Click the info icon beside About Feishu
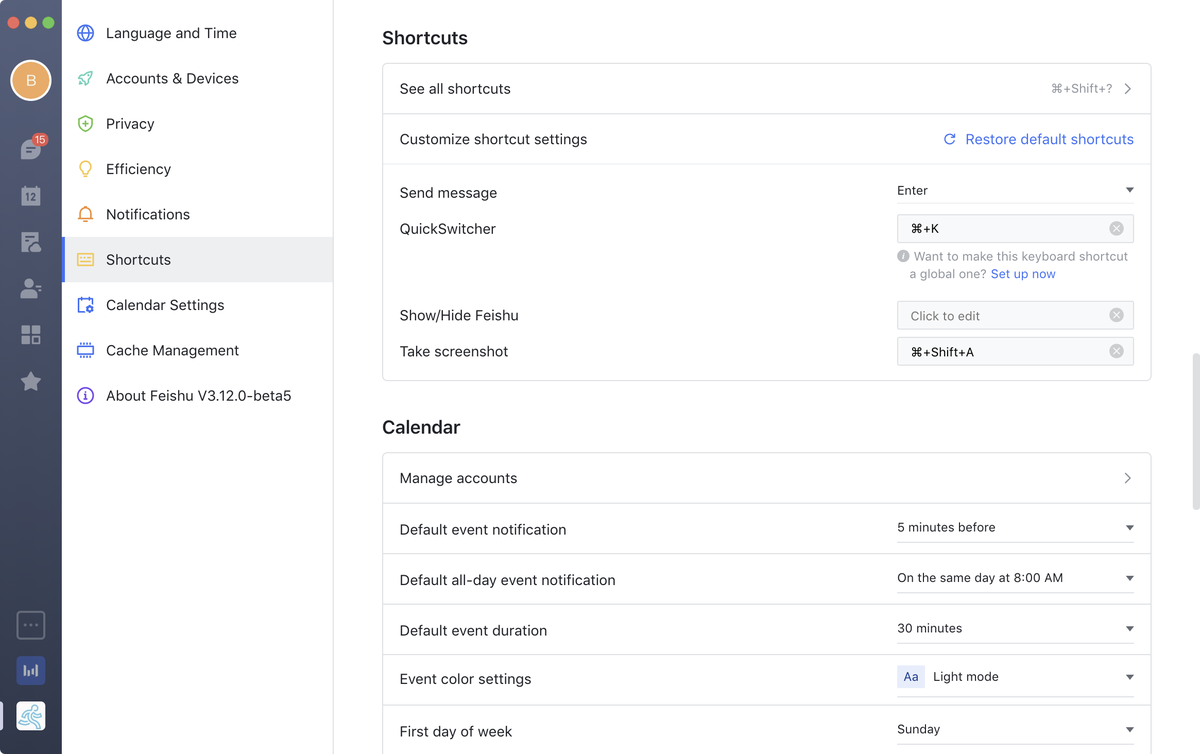Image resolution: width=1200 pixels, height=754 pixels. click(x=86, y=396)
